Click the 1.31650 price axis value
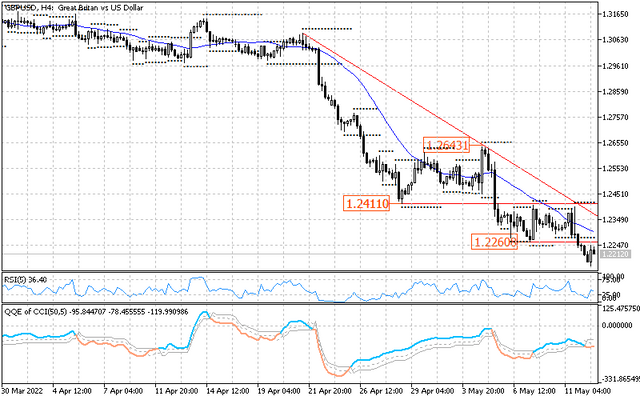The width and height of the screenshot is (640, 400). coord(616,14)
